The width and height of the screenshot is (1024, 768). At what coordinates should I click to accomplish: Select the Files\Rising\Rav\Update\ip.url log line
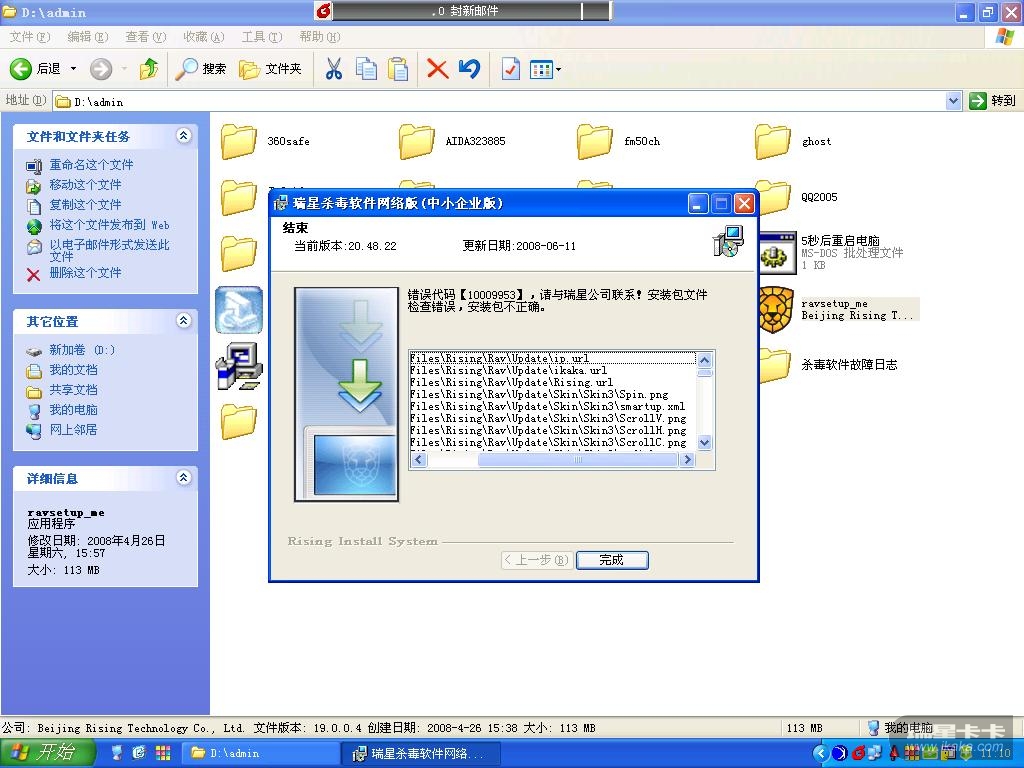pyautogui.click(x=552, y=358)
